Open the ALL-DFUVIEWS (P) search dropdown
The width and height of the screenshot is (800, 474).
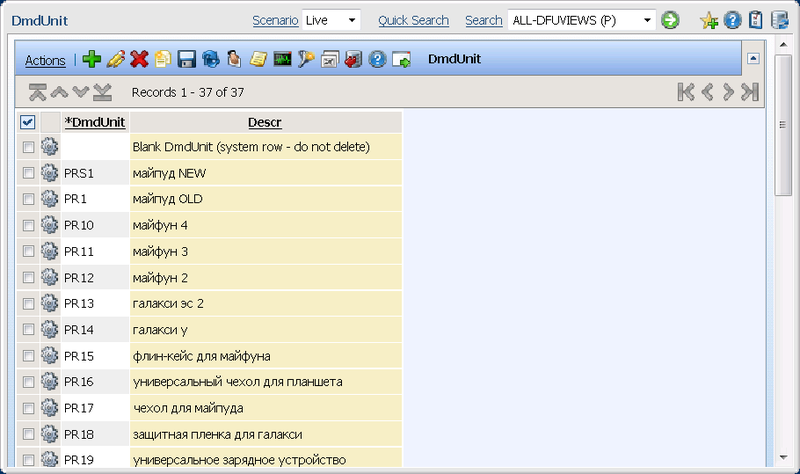coord(582,20)
